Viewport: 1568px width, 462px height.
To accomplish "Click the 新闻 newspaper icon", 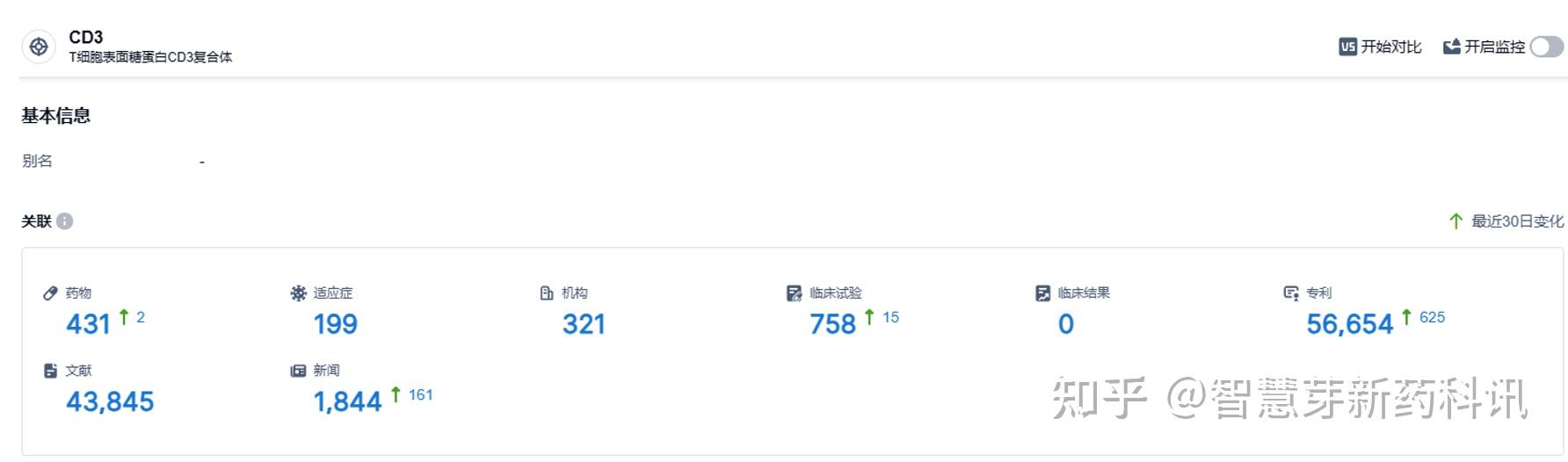I will click(x=299, y=371).
